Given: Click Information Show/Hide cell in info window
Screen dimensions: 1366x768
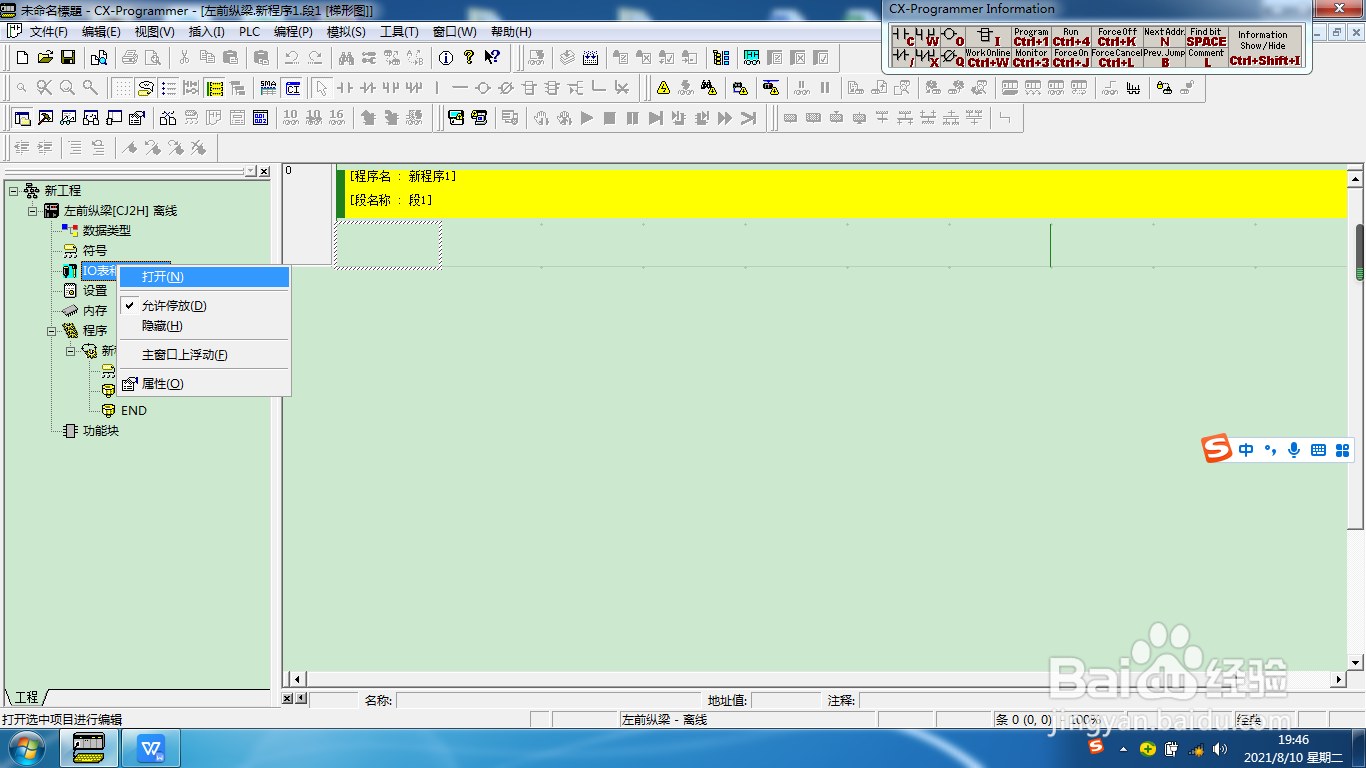Looking at the screenshot, I should 1265,47.
